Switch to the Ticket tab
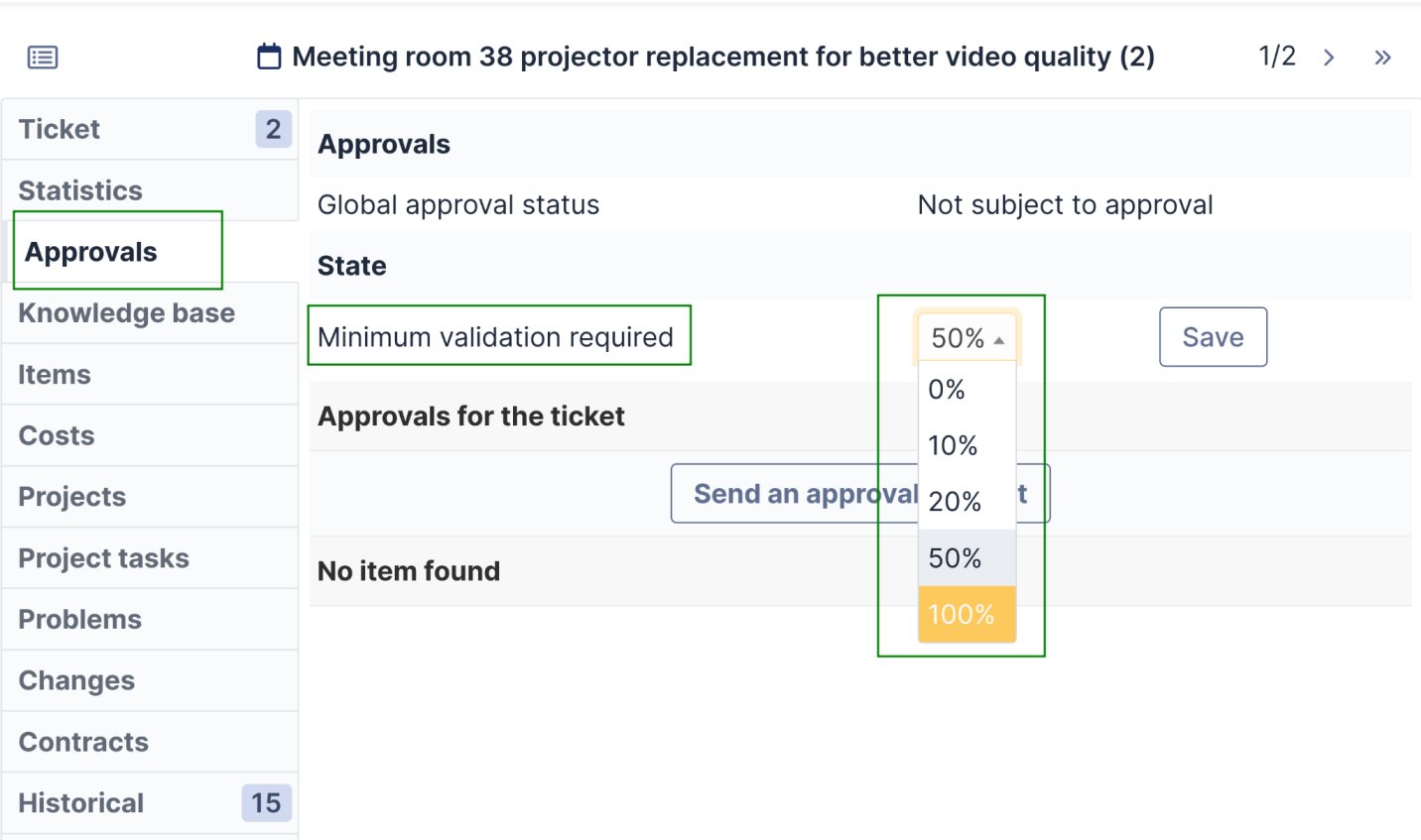 coord(59,129)
